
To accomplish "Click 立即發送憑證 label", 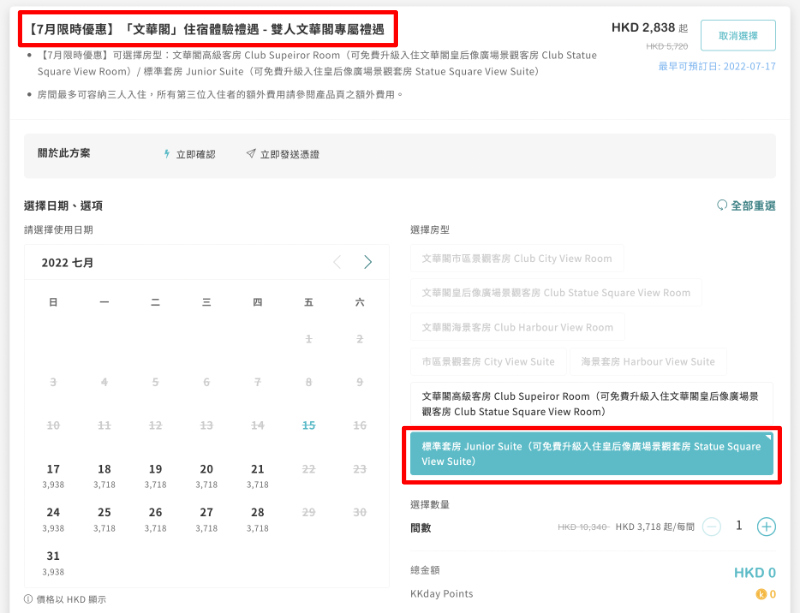I will (289, 154).
